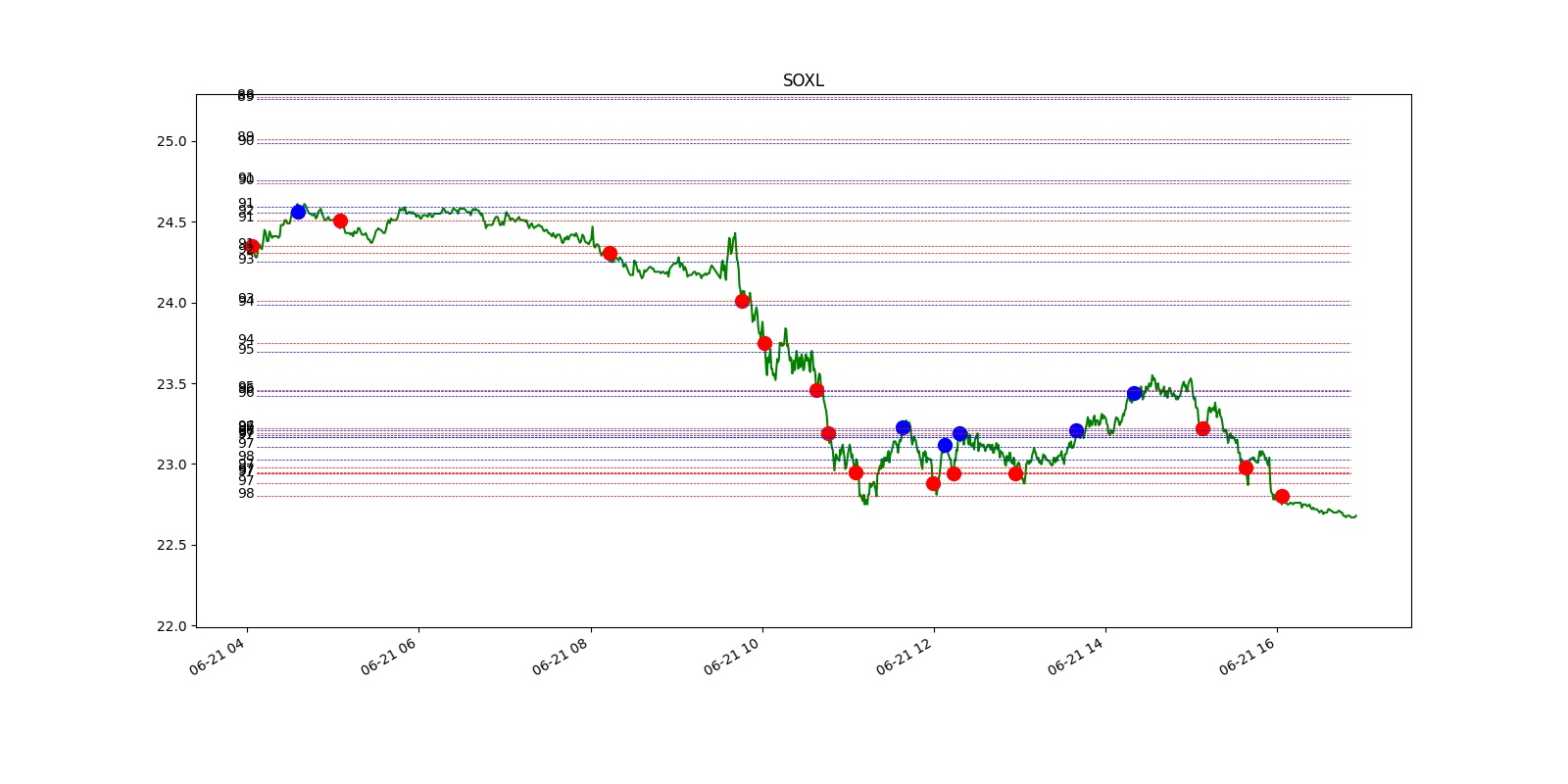
Task: Click the 23.0 y-axis tick label
Action: [x=171, y=465]
